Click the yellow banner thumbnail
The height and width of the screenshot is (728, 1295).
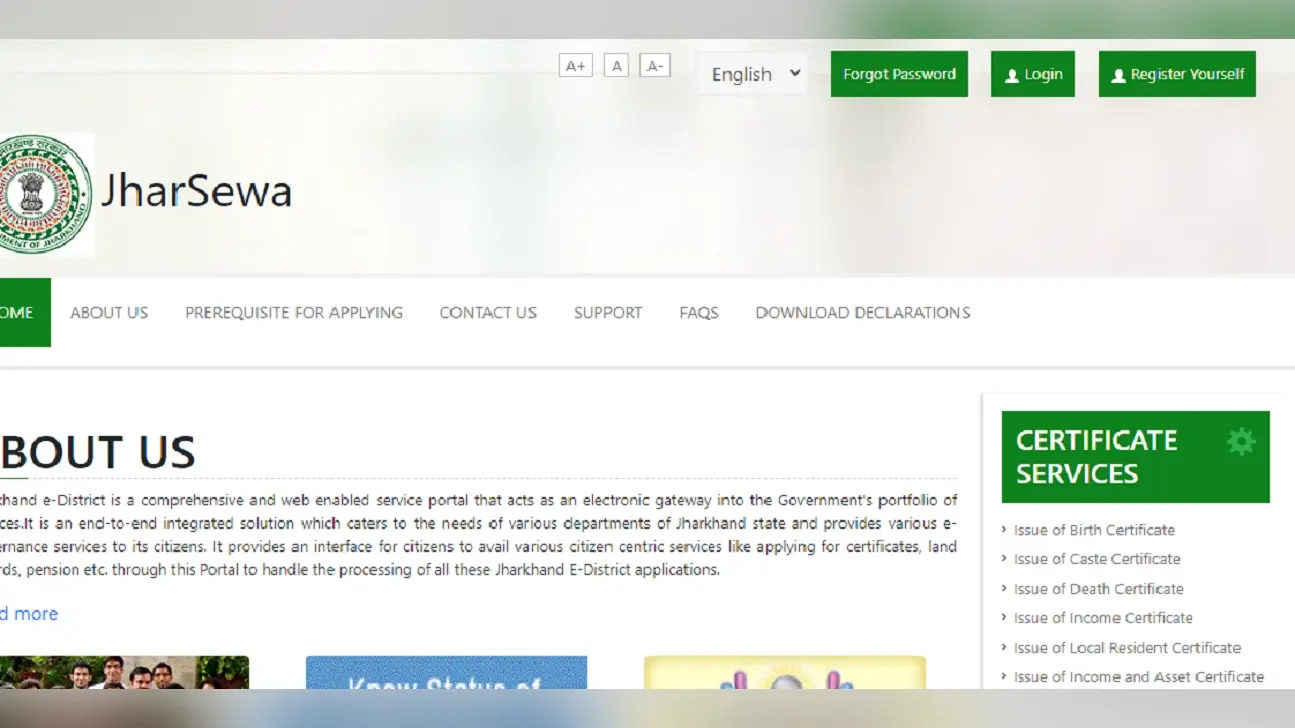pos(785,672)
